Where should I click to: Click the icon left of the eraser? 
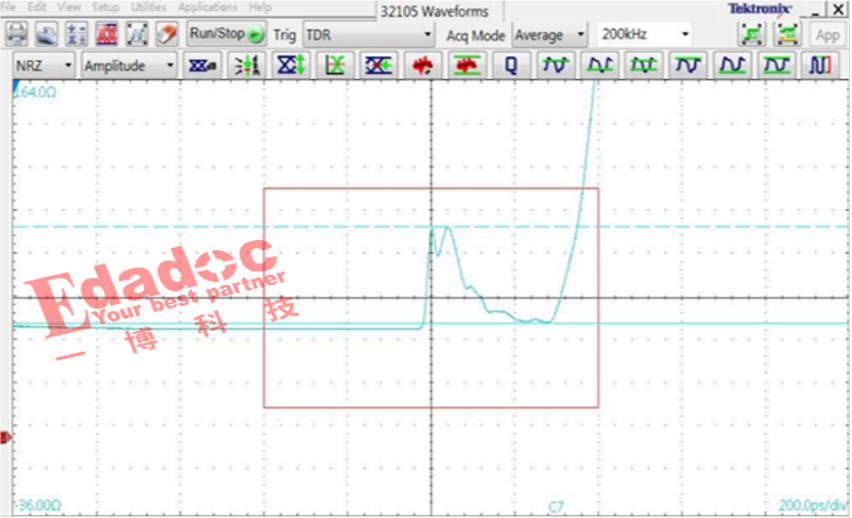click(x=138, y=34)
